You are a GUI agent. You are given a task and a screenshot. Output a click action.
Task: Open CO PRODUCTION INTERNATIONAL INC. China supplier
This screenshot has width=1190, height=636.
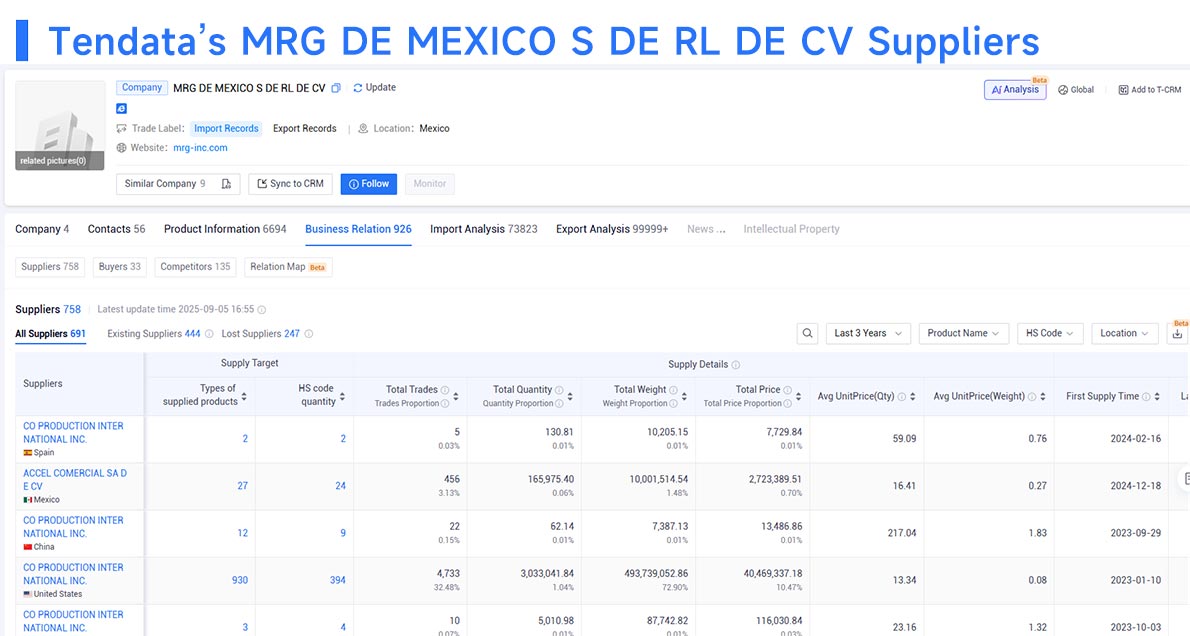click(x=73, y=527)
